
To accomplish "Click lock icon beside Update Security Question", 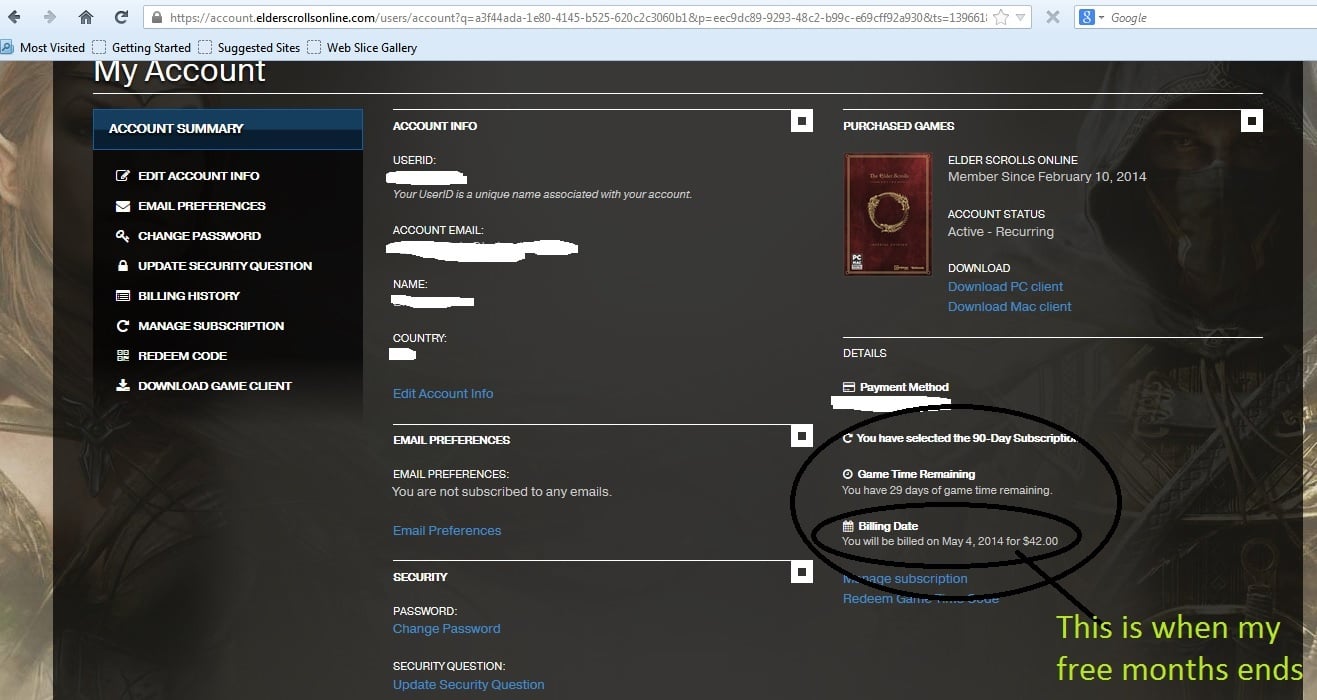I will click(x=123, y=266).
